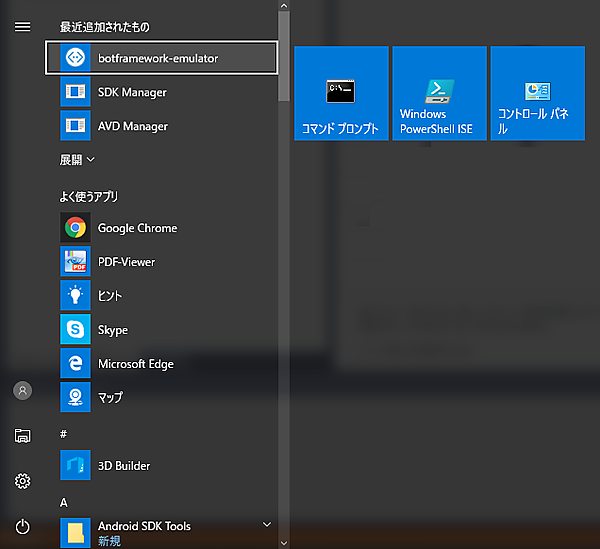Open the user account menu
Viewport: 600px width, 549px height.
[x=22, y=390]
